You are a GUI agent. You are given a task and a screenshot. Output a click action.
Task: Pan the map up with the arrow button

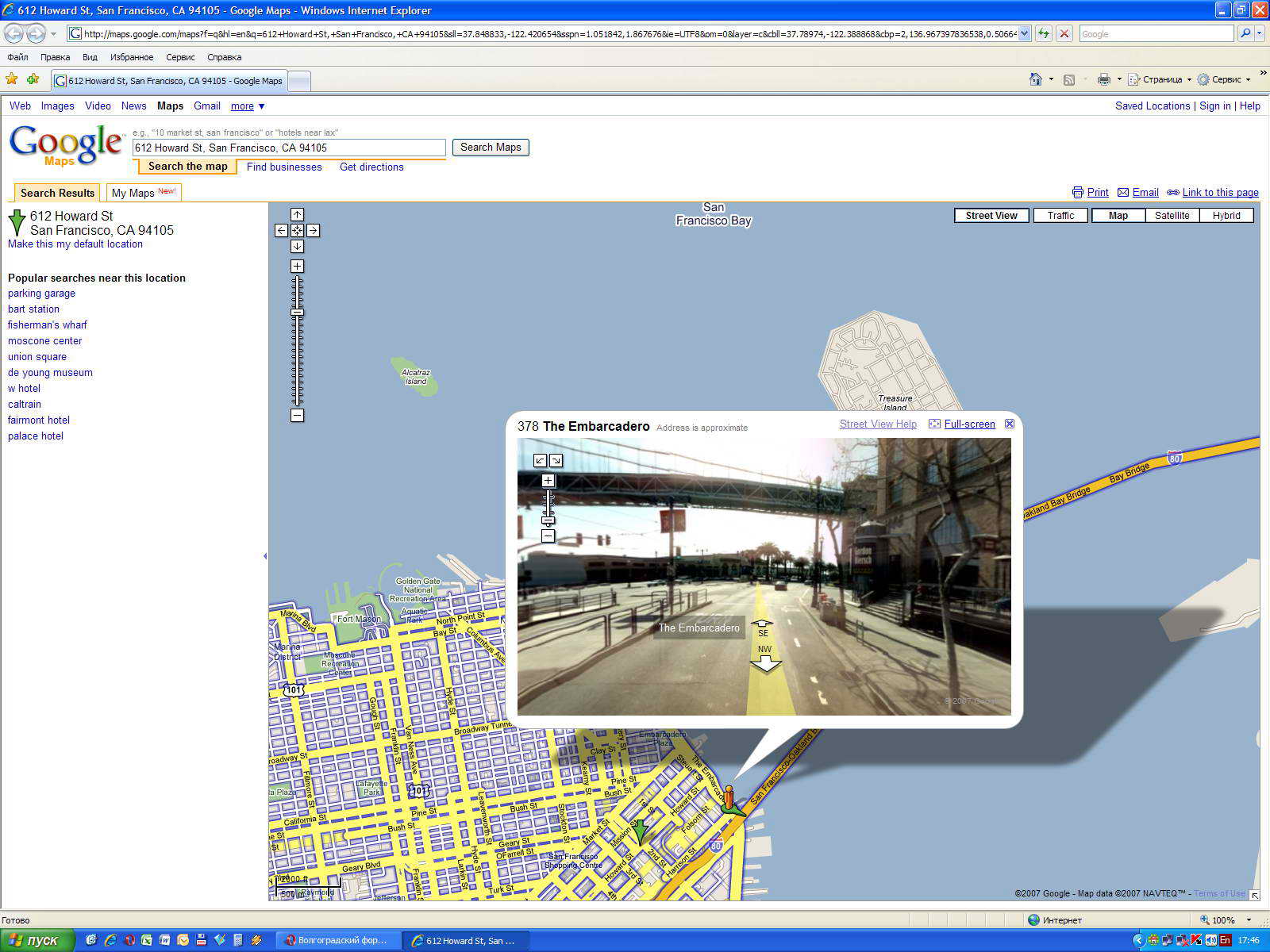click(297, 214)
